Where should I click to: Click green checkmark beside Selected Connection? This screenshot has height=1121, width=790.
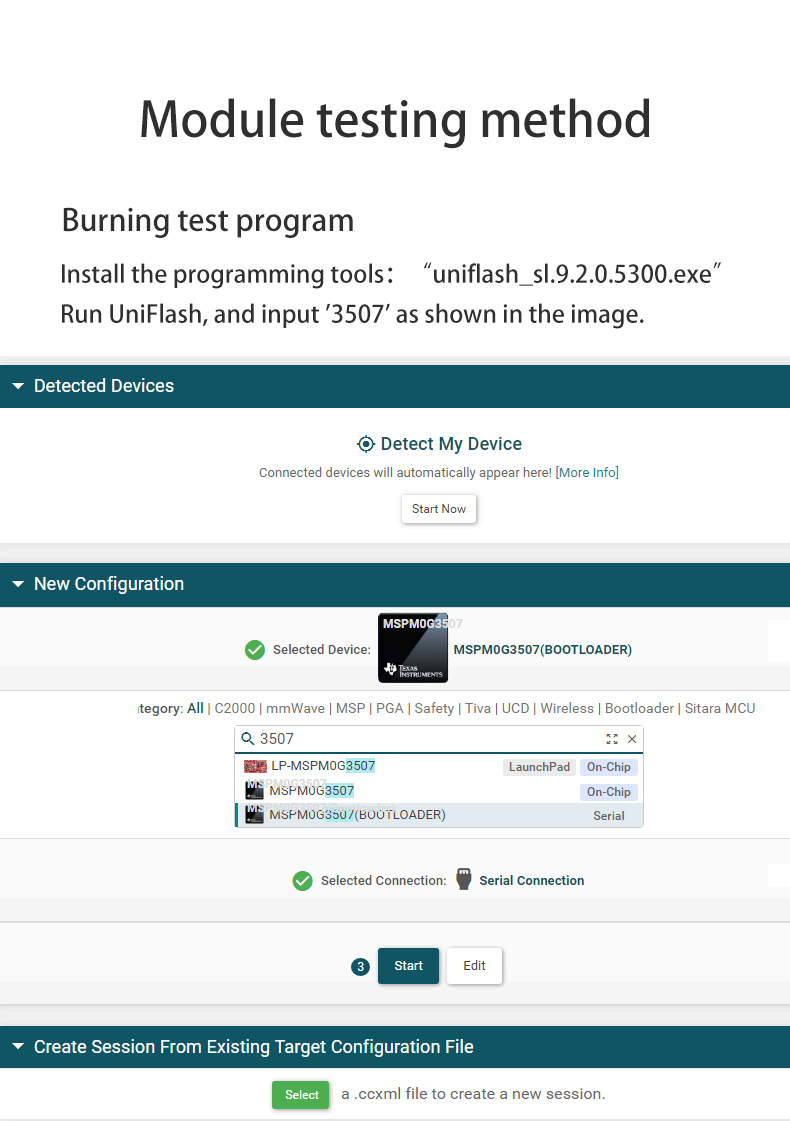pyautogui.click(x=302, y=881)
